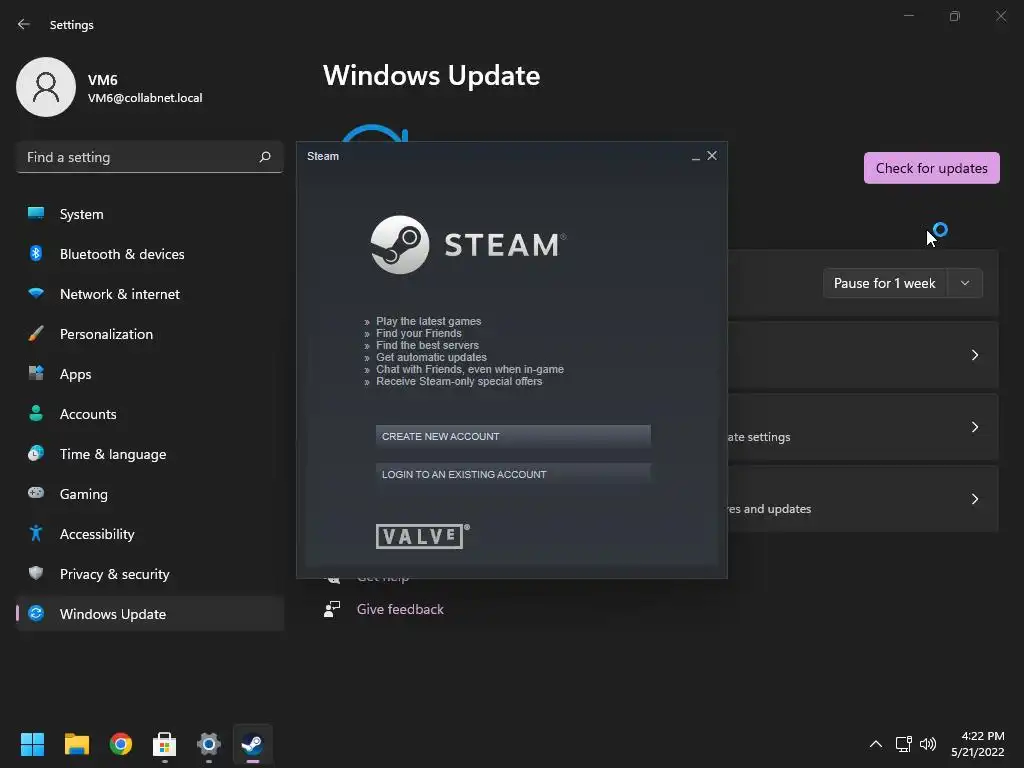Click 'Play the latest games' text in Steam
This screenshot has height=768, width=1024.
(x=428, y=321)
